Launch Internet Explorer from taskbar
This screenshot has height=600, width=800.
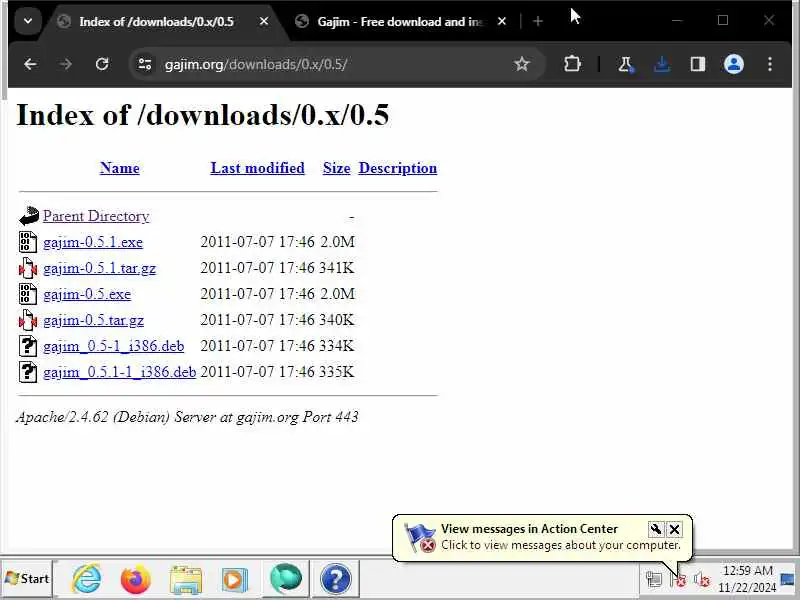pos(86,579)
